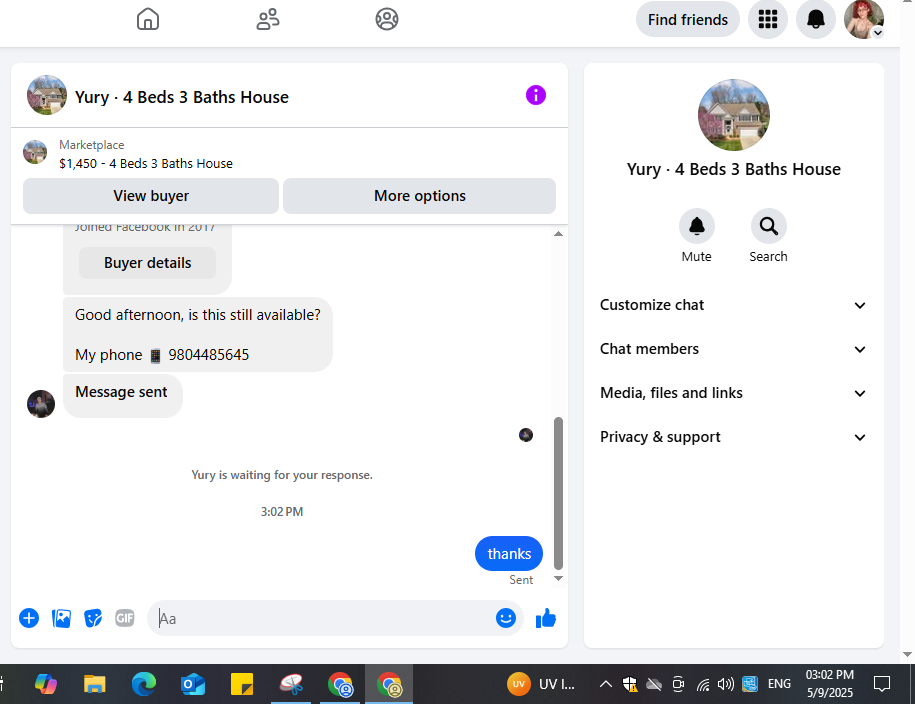Choose a GIF icon
Screen dimensions: 915x704
click(x=125, y=618)
